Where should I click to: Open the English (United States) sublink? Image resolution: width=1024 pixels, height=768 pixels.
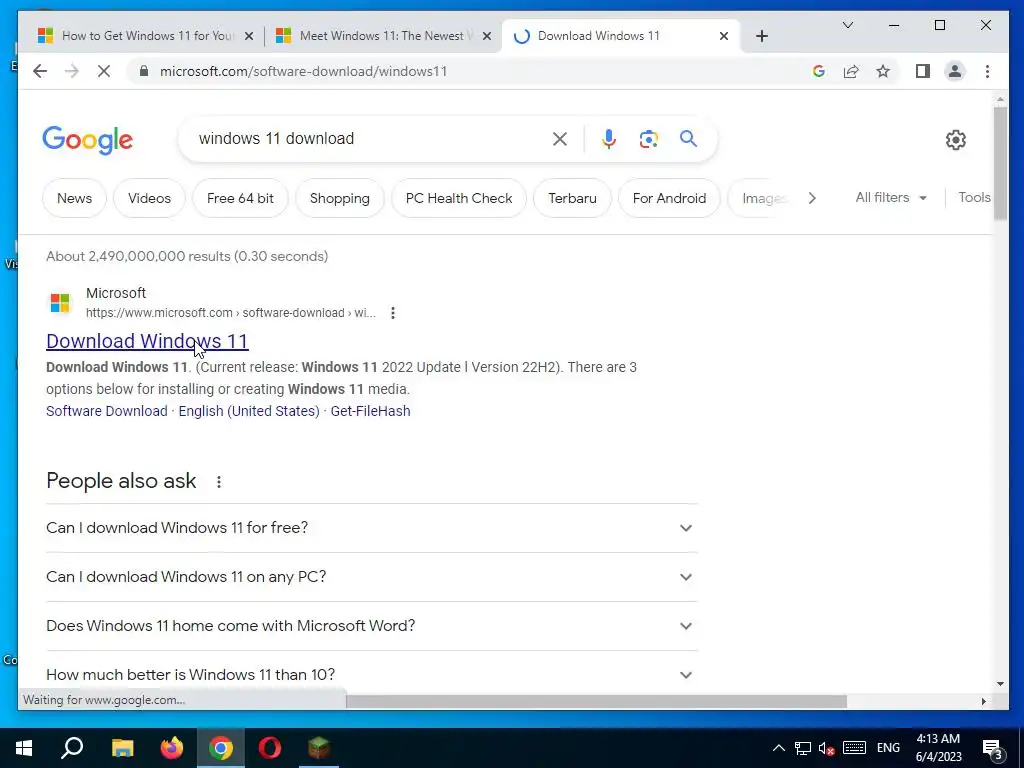(x=249, y=411)
